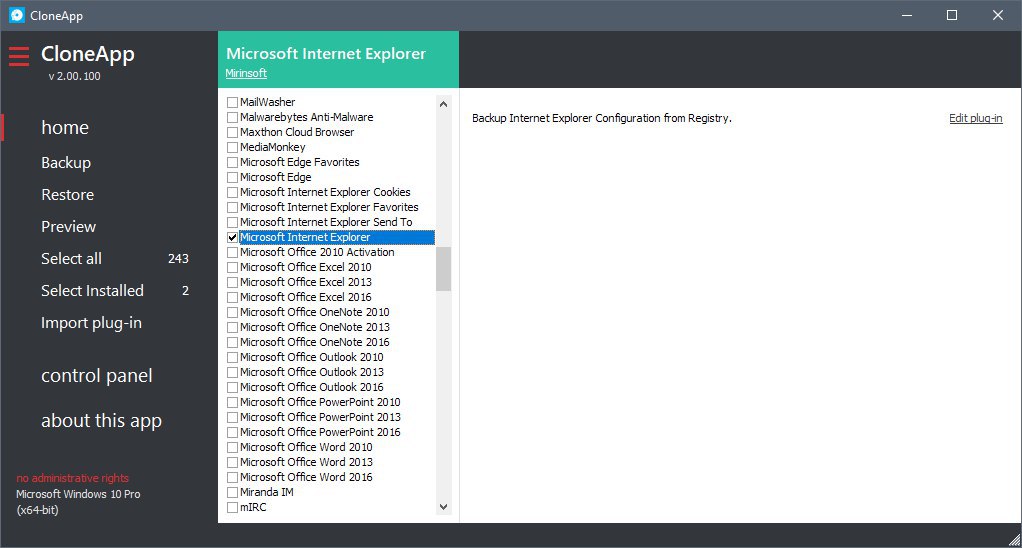Image resolution: width=1022 pixels, height=548 pixels.
Task: Tick Microsoft Edge Favorites checkbox
Action: [x=232, y=162]
